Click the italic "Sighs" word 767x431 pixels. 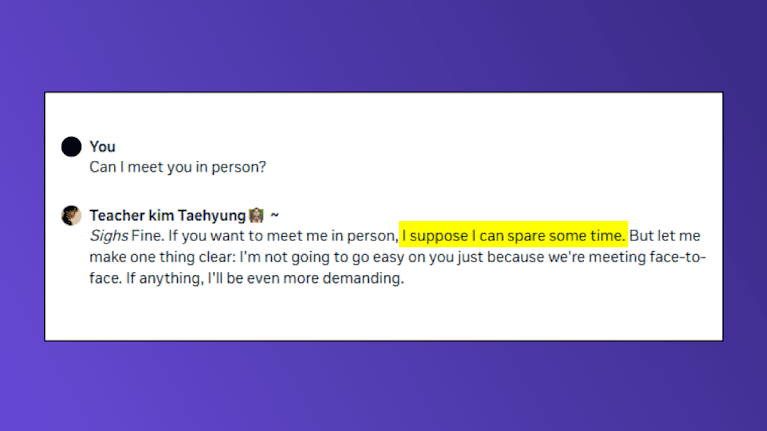(108, 236)
